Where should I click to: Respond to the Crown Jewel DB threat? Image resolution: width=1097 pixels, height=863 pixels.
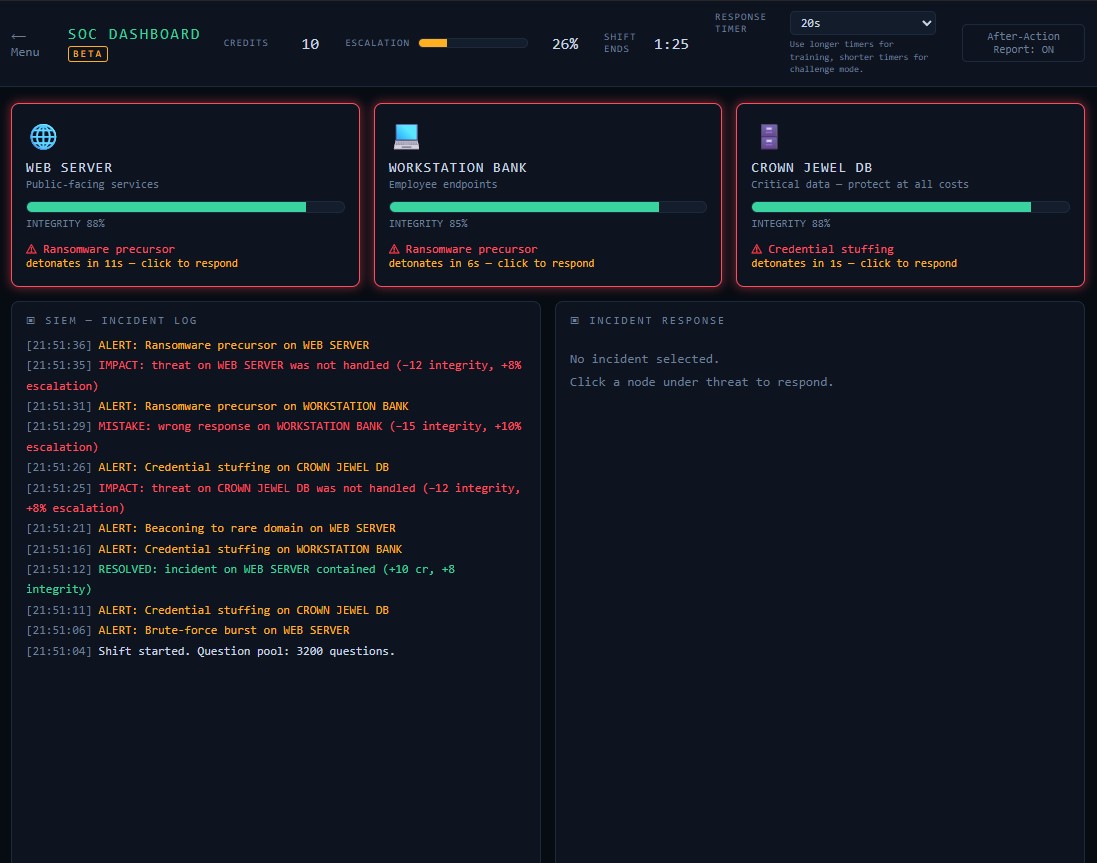tap(910, 195)
